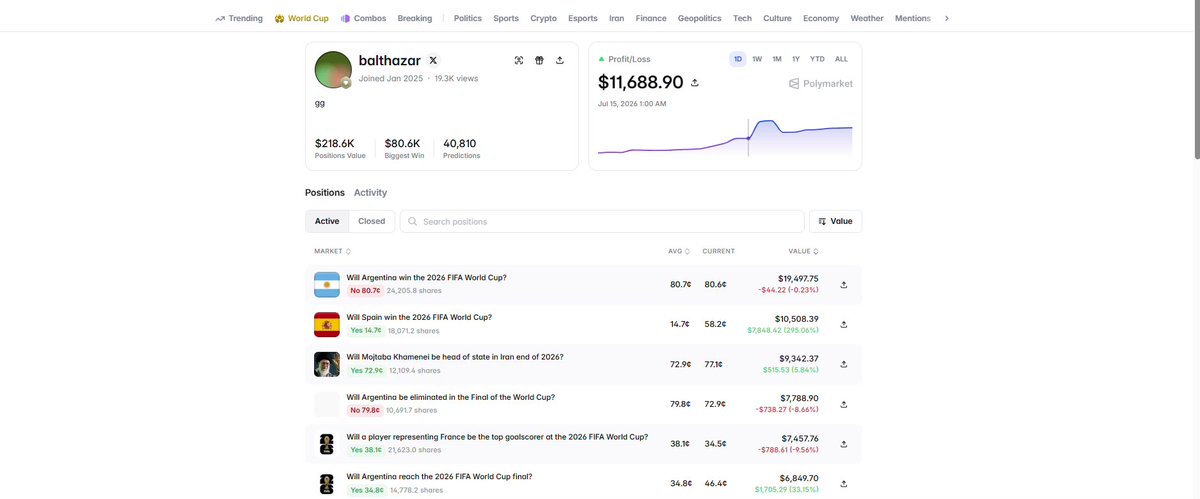Share the Argentina reach final position
Screen dimensions: 1200x499
click(x=843, y=484)
